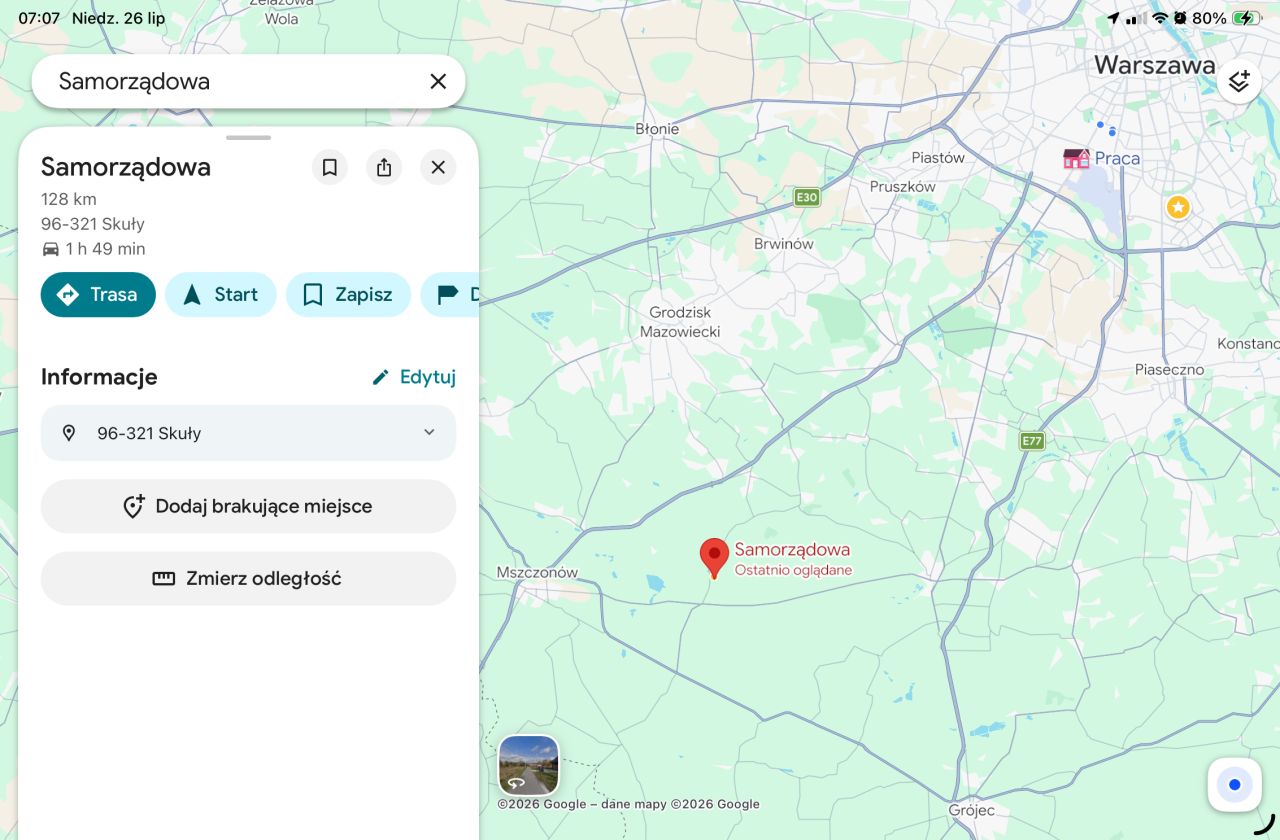This screenshot has height=840, width=1280.
Task: Close the Samorządowa place panel
Action: 438,167
